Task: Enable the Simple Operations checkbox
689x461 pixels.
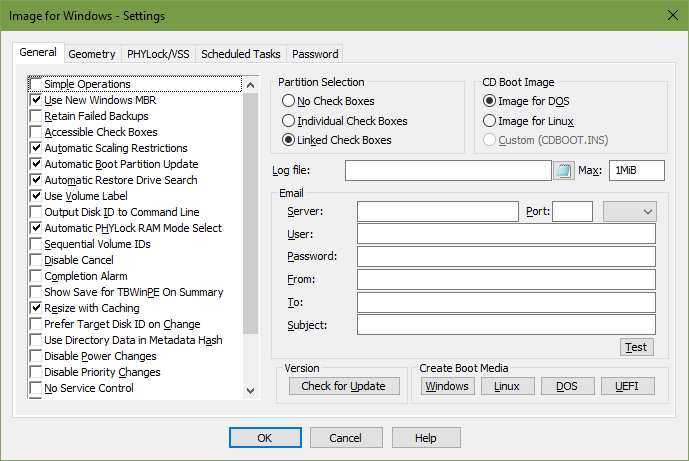Action: coord(36,84)
